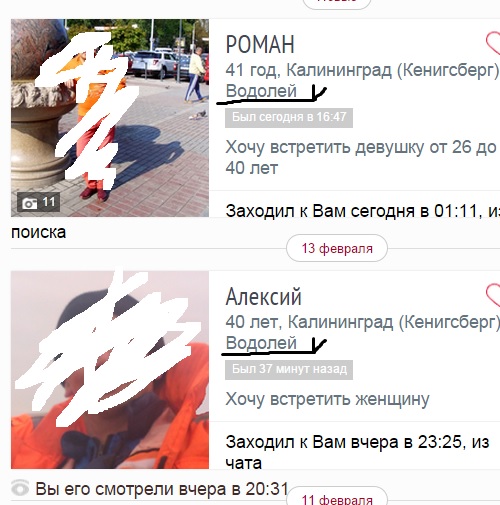Image resolution: width=500 pixels, height=505 pixels.
Task: Select the 13 февраля date pill
Action: pos(337,248)
